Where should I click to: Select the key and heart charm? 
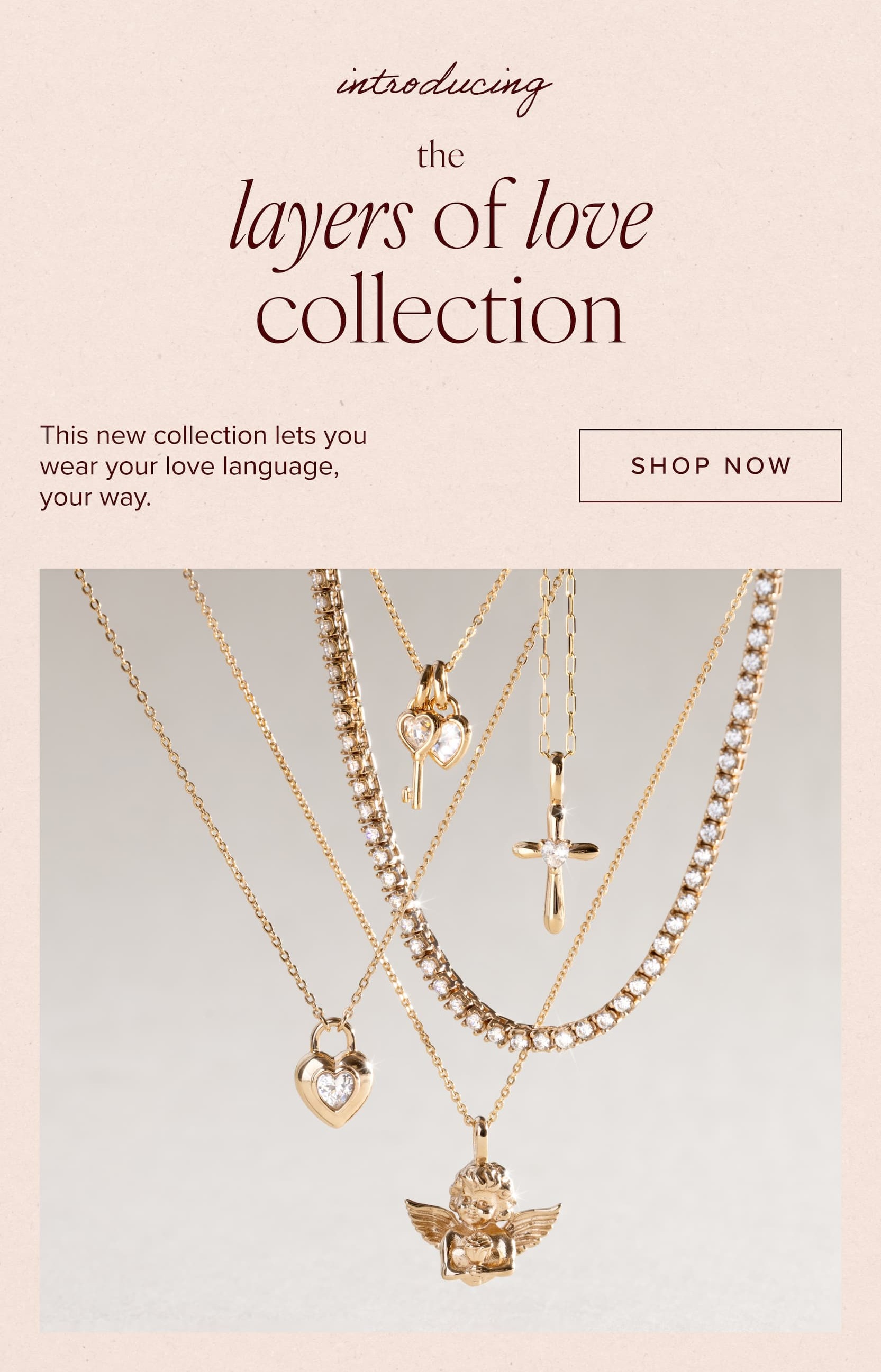[x=433, y=735]
